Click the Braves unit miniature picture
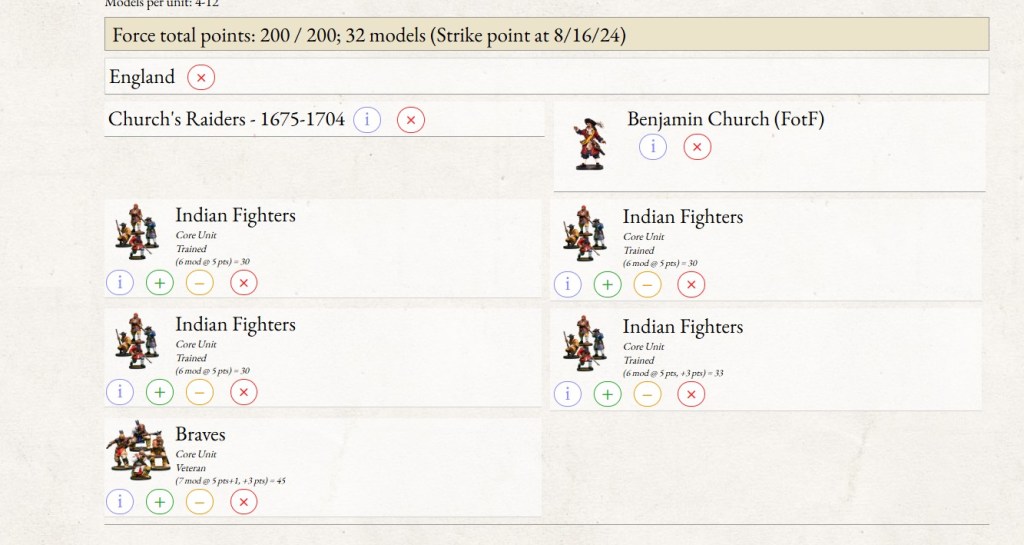This screenshot has width=1024, height=545. tap(139, 447)
